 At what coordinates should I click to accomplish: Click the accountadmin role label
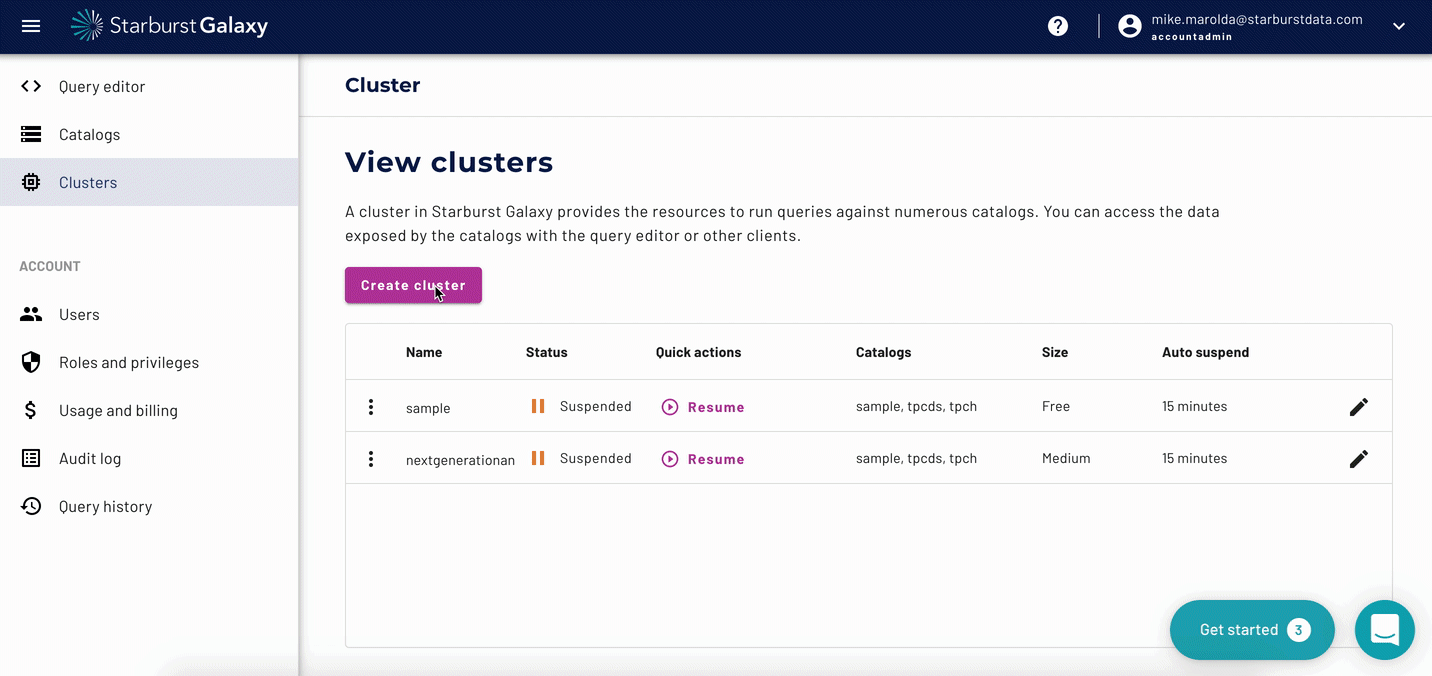pos(1192,36)
